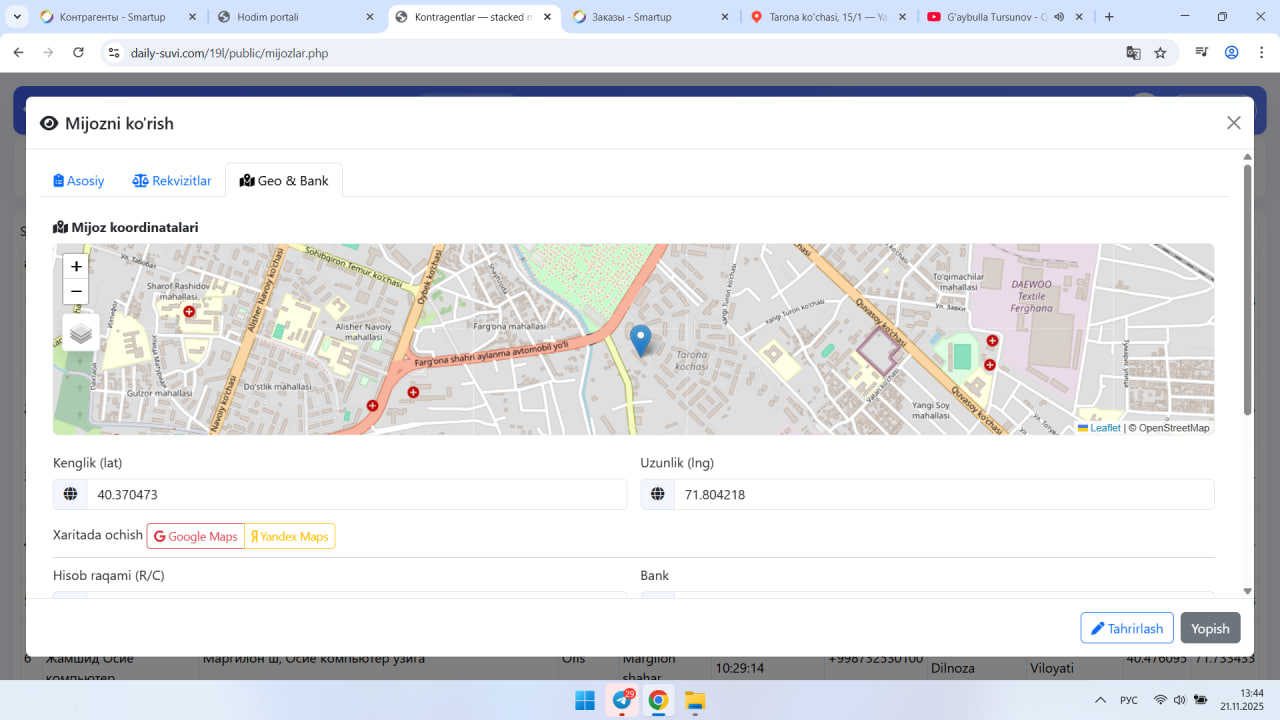Open File Explorer from the taskbar
Screen dimensions: 1280x720
(694, 700)
